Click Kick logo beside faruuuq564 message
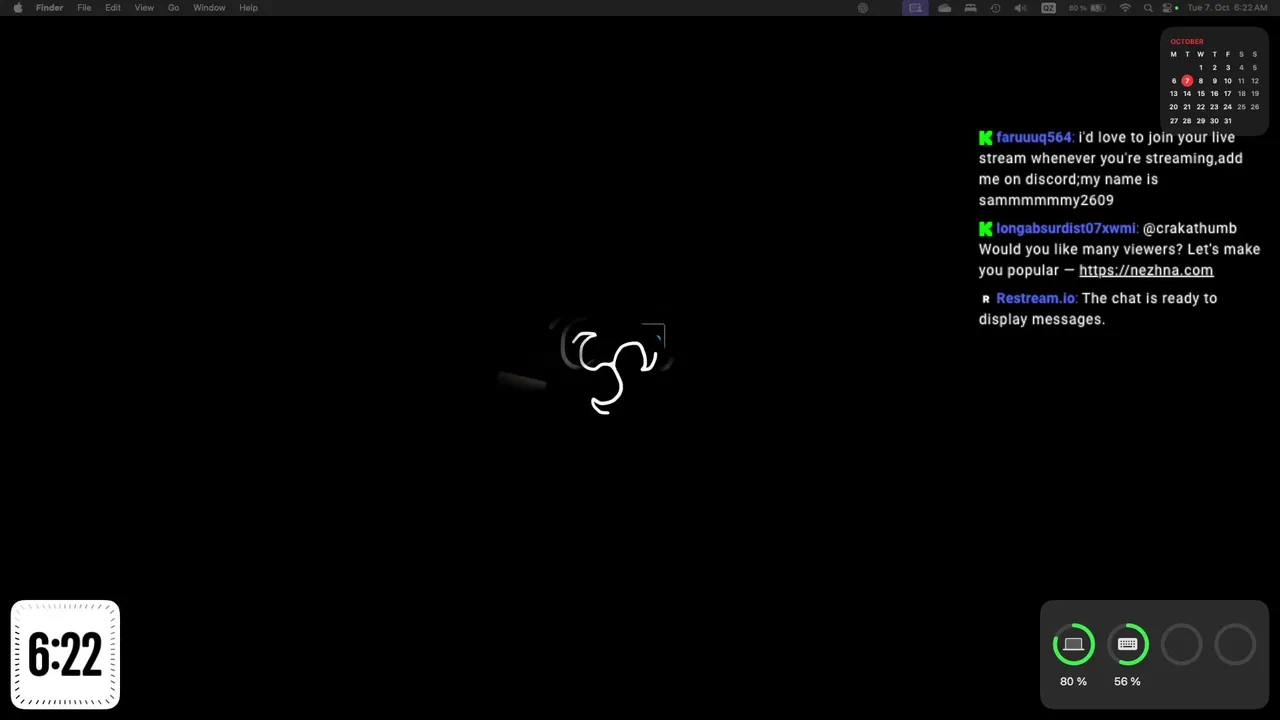This screenshot has width=1280, height=720. tap(985, 138)
